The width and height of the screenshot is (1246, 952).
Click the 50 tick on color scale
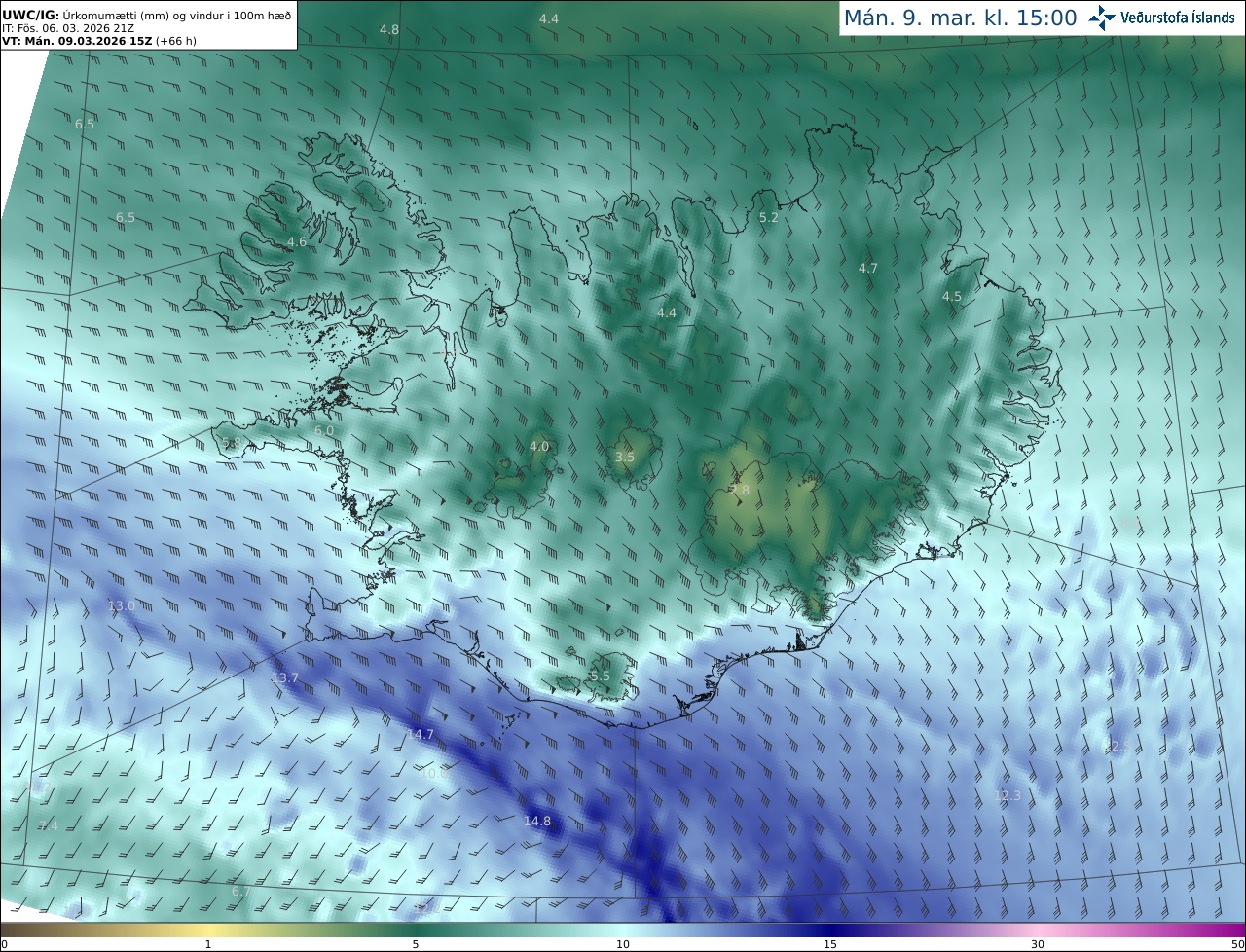point(1237,944)
